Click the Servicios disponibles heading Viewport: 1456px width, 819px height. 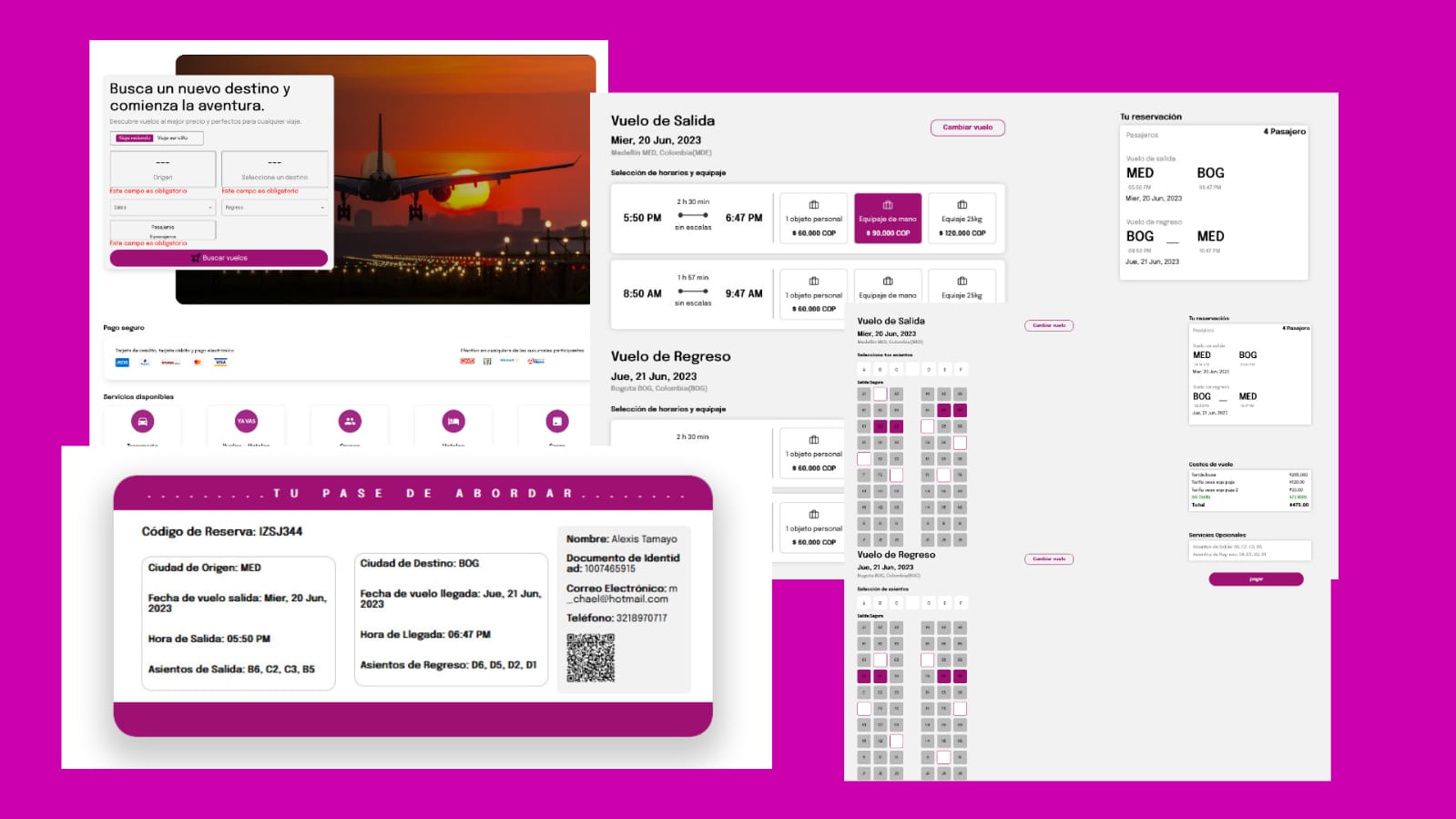[138, 397]
